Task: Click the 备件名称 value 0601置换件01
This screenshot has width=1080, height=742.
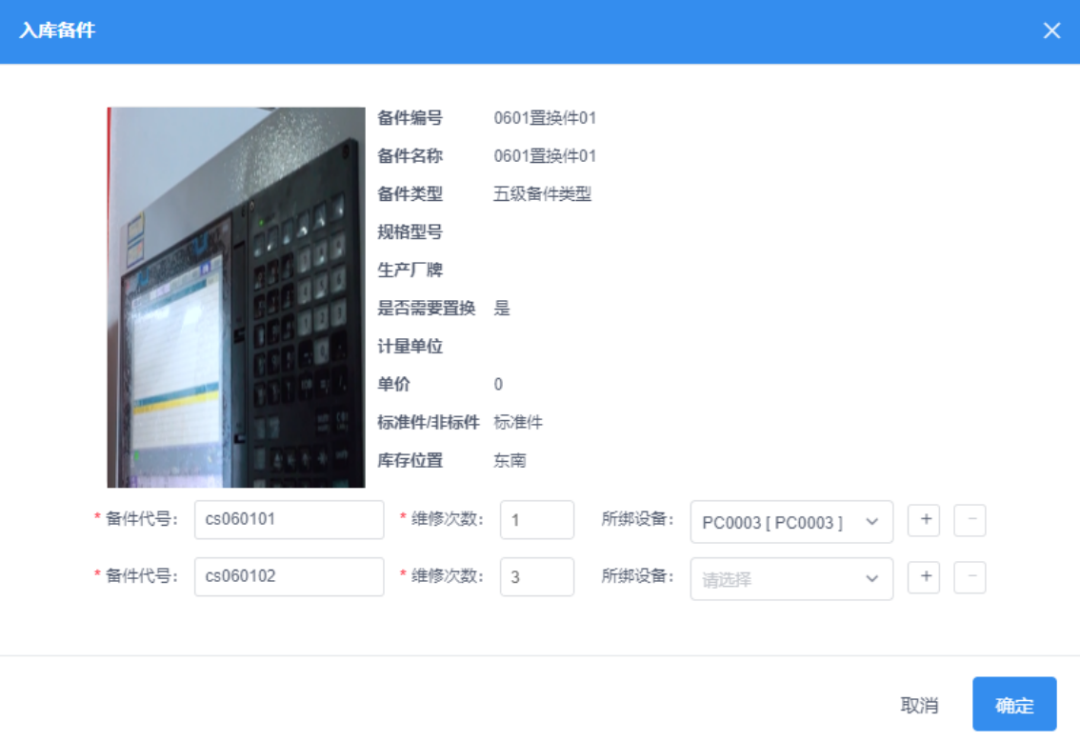Action: (545, 156)
